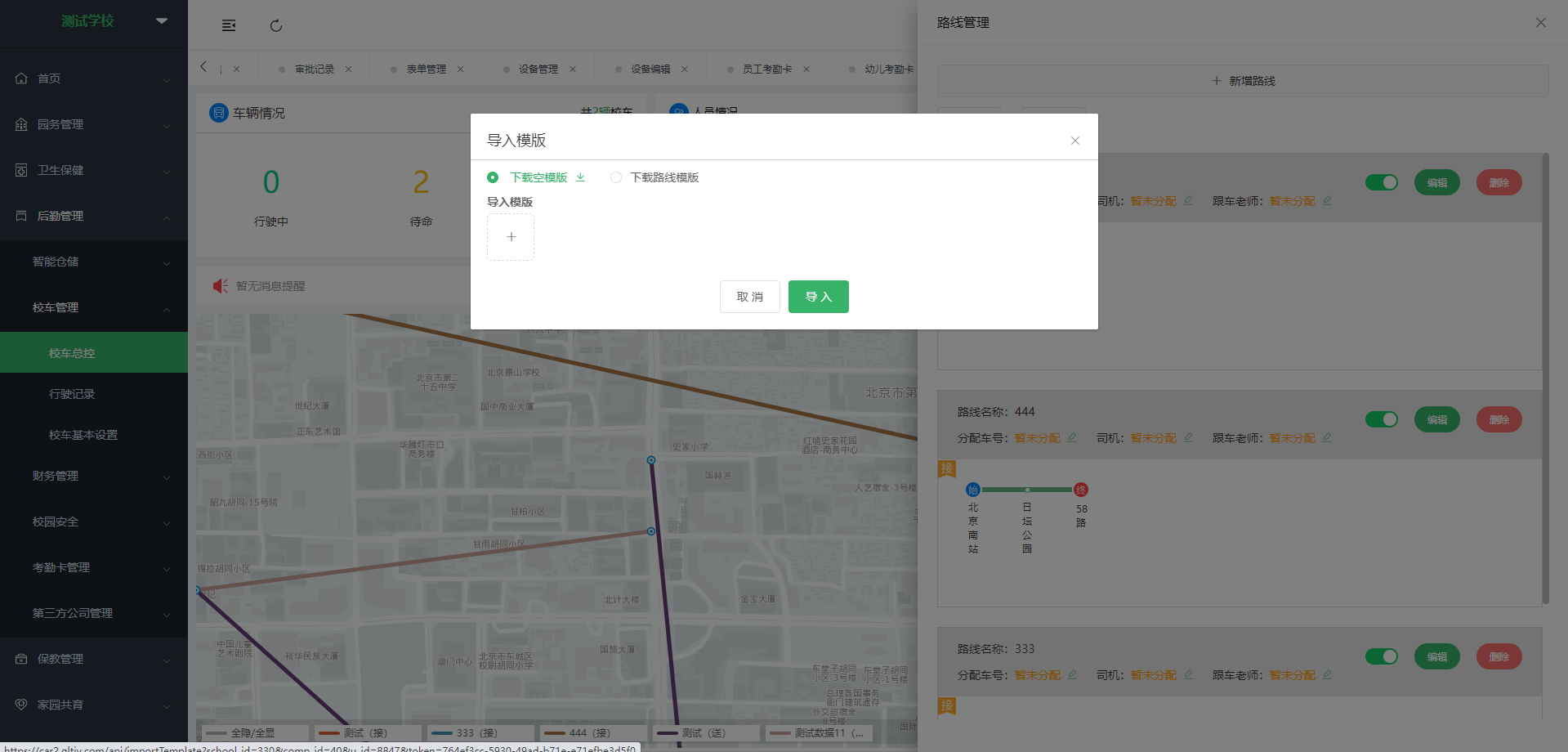
Task: Click the tabs scroll-left arrow
Action: point(203,67)
